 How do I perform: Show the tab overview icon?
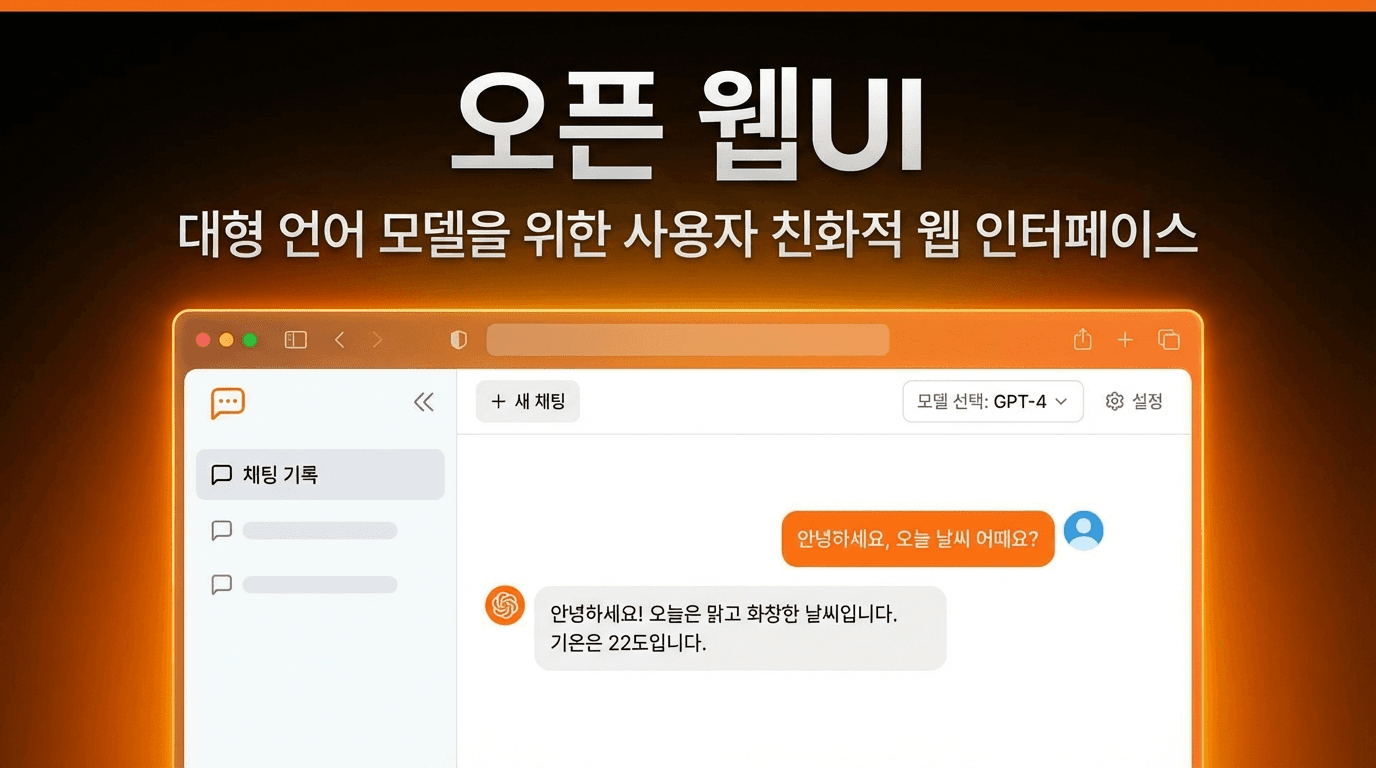click(x=1168, y=340)
